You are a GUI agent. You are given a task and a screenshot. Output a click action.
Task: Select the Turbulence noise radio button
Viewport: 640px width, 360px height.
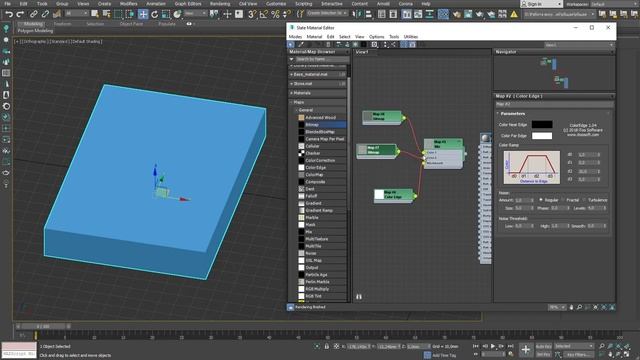(x=584, y=200)
